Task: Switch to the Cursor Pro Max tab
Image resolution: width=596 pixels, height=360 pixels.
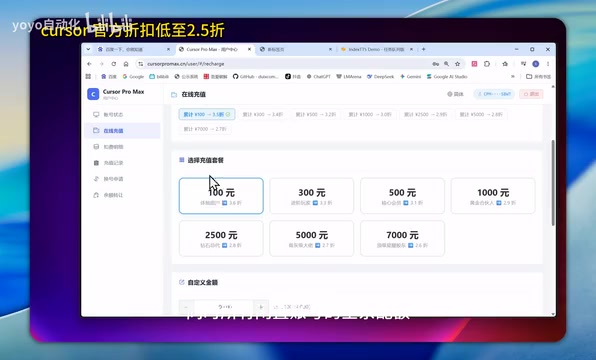Action: click(214, 49)
